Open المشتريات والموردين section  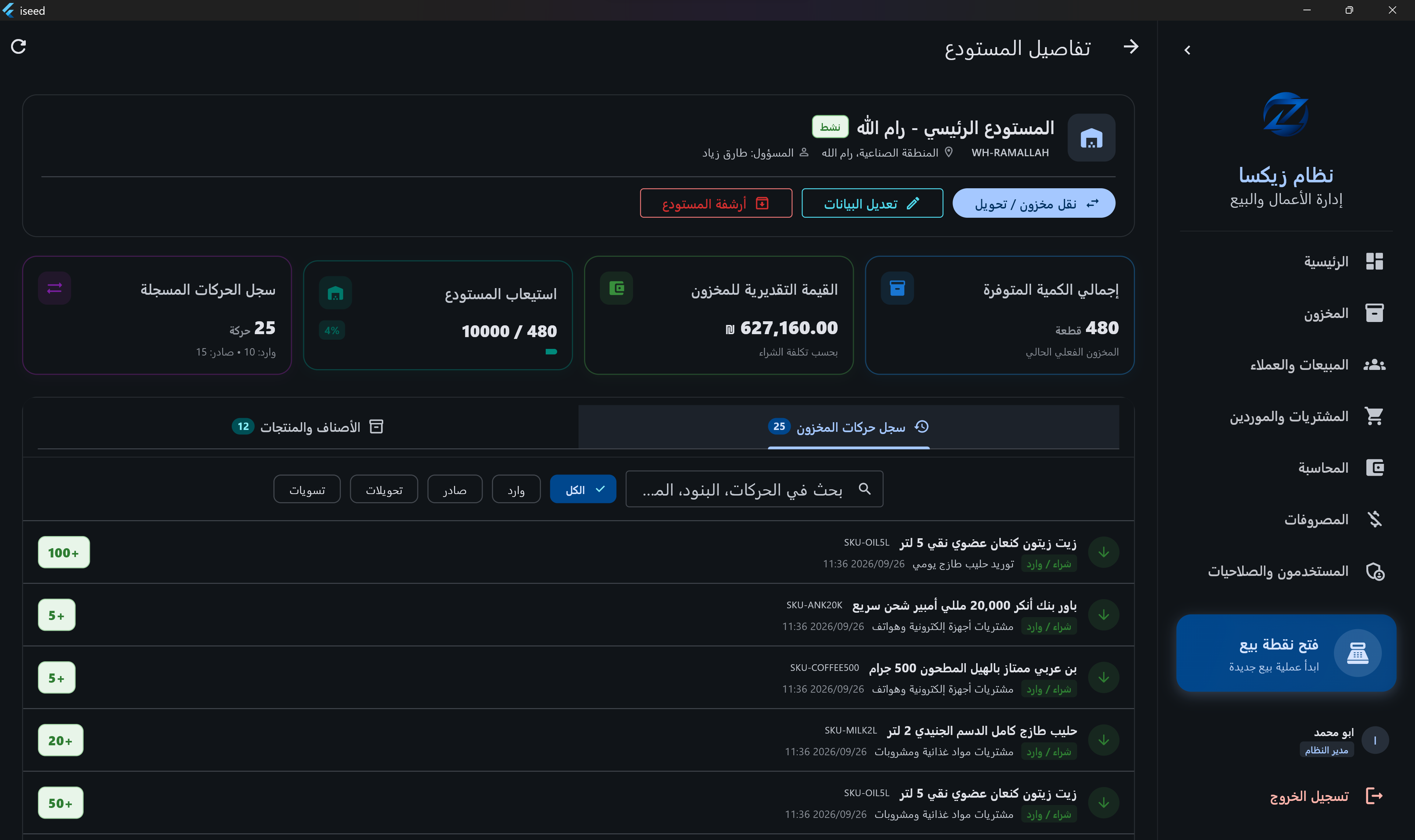click(x=1286, y=416)
